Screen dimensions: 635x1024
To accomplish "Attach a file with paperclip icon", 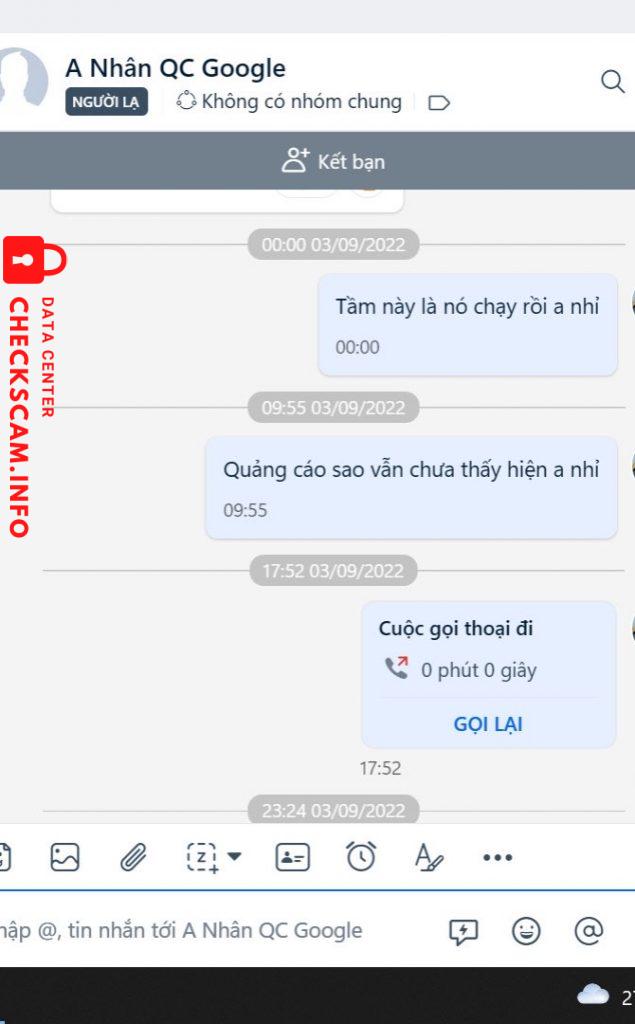I will pos(133,857).
